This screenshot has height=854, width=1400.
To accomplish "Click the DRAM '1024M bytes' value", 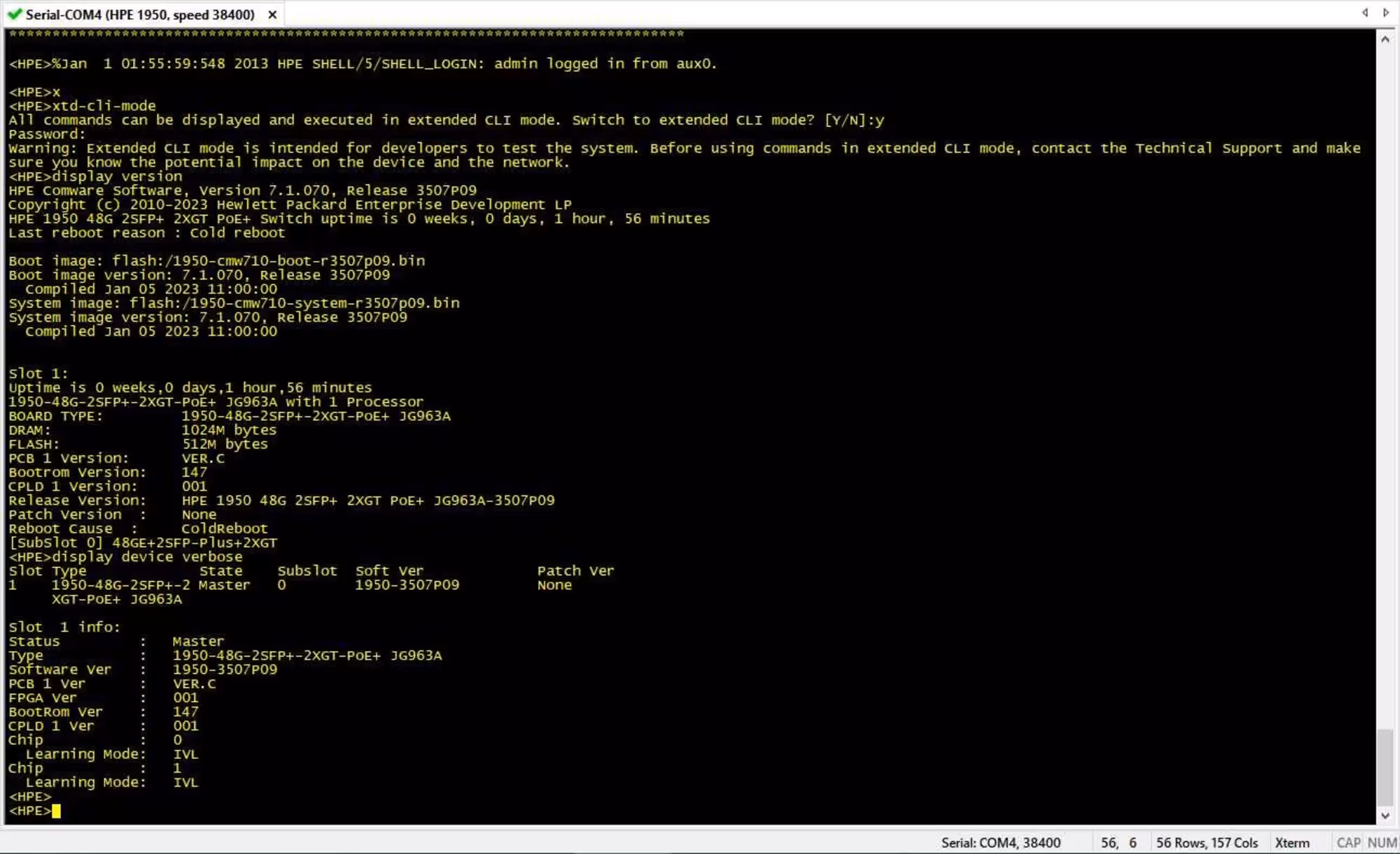I will [x=229, y=430].
